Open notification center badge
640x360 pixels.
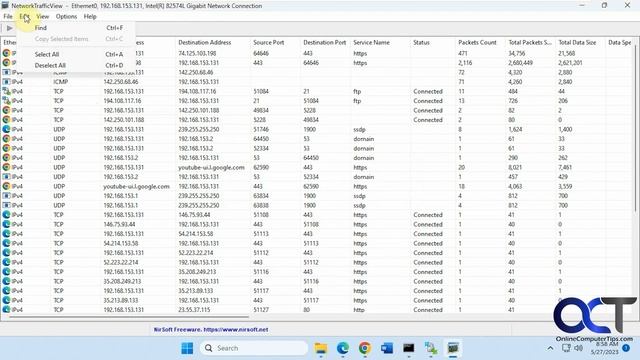pos(626,348)
